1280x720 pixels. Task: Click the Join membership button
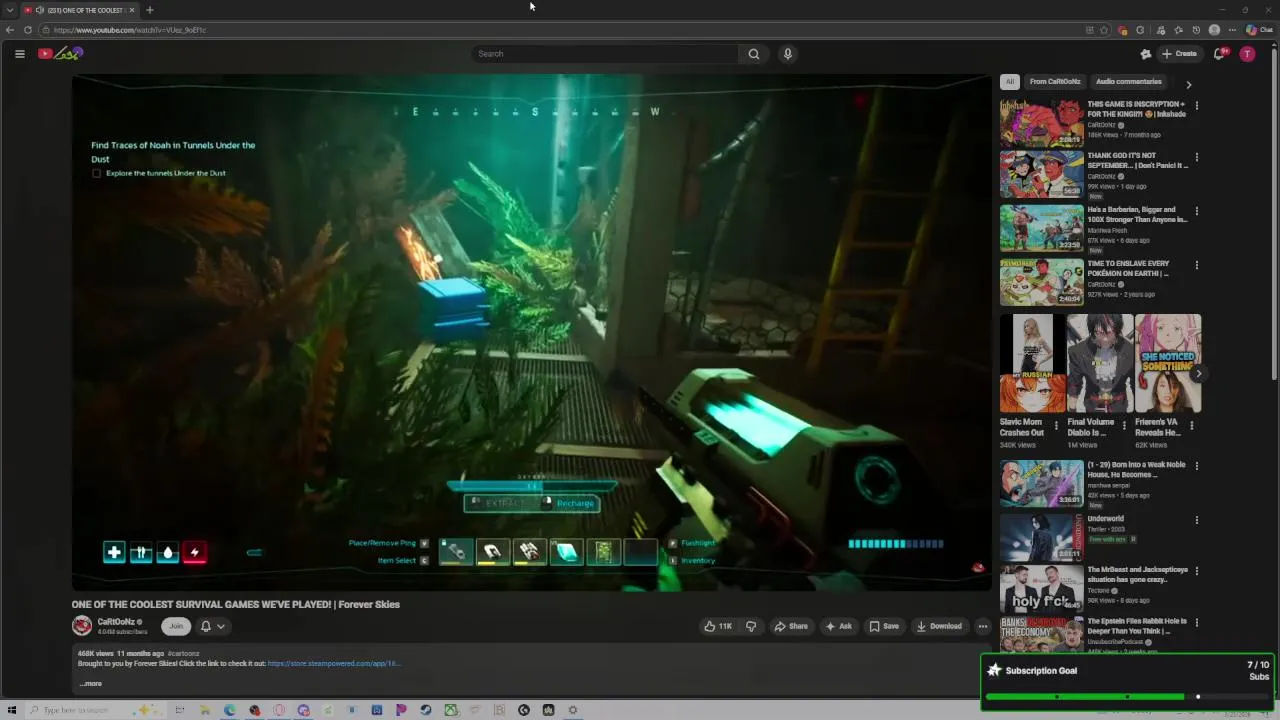(176, 626)
